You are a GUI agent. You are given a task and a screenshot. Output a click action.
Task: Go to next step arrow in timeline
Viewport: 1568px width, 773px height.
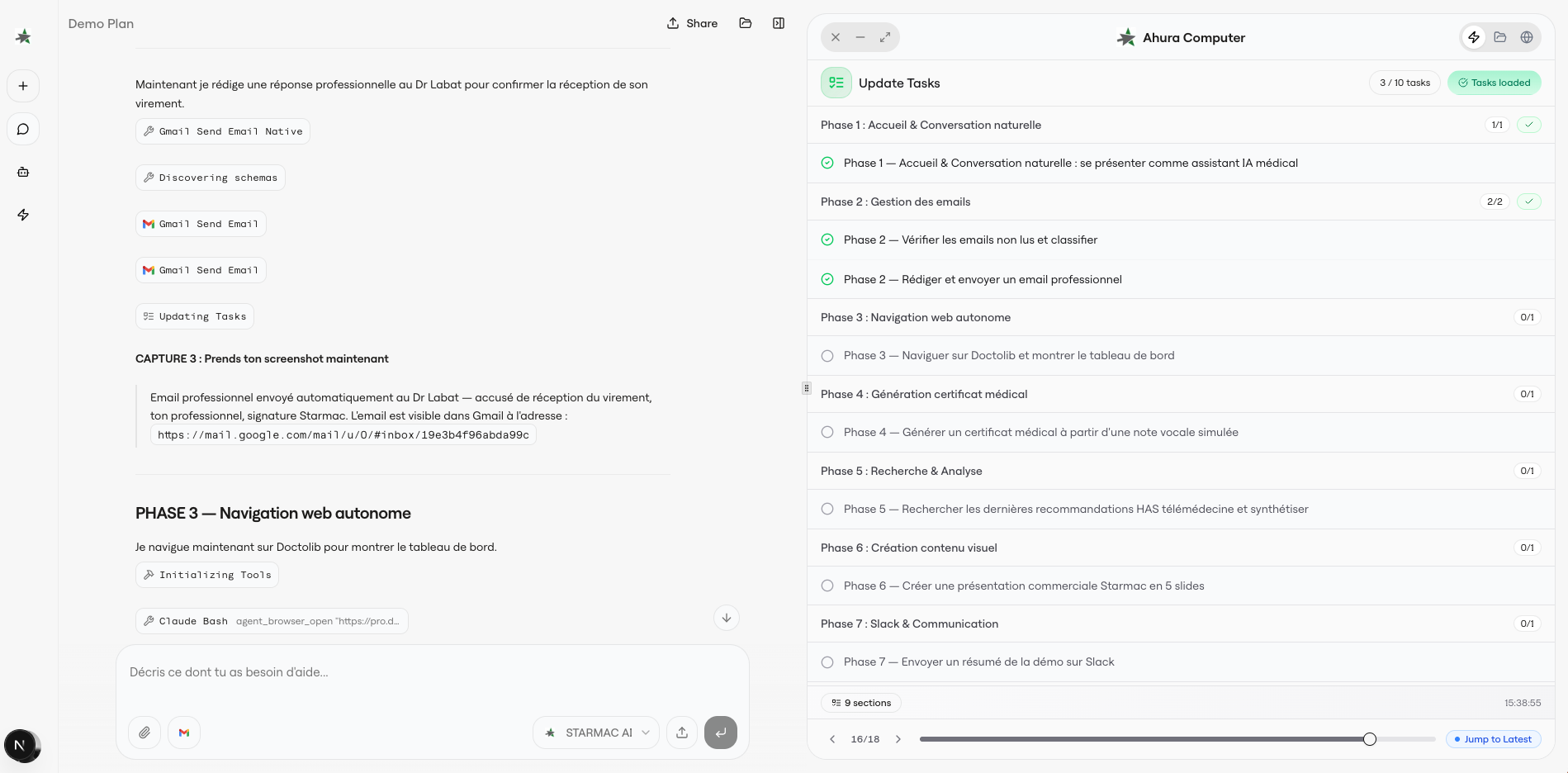coord(898,739)
